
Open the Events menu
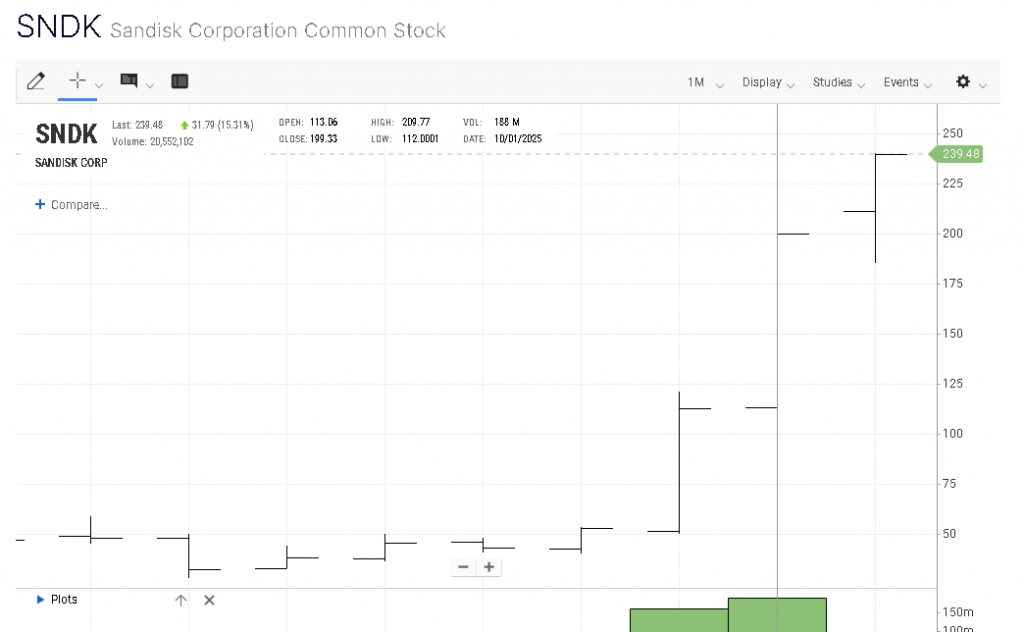pos(907,83)
